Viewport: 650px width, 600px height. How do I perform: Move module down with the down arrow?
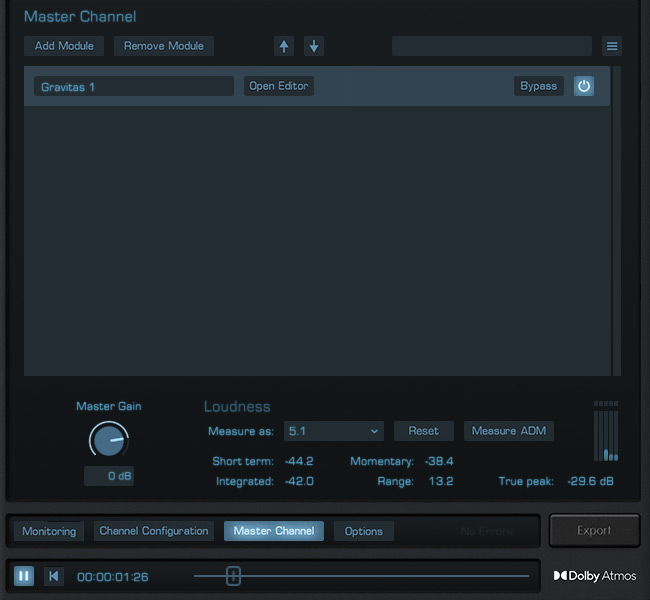coord(313,46)
